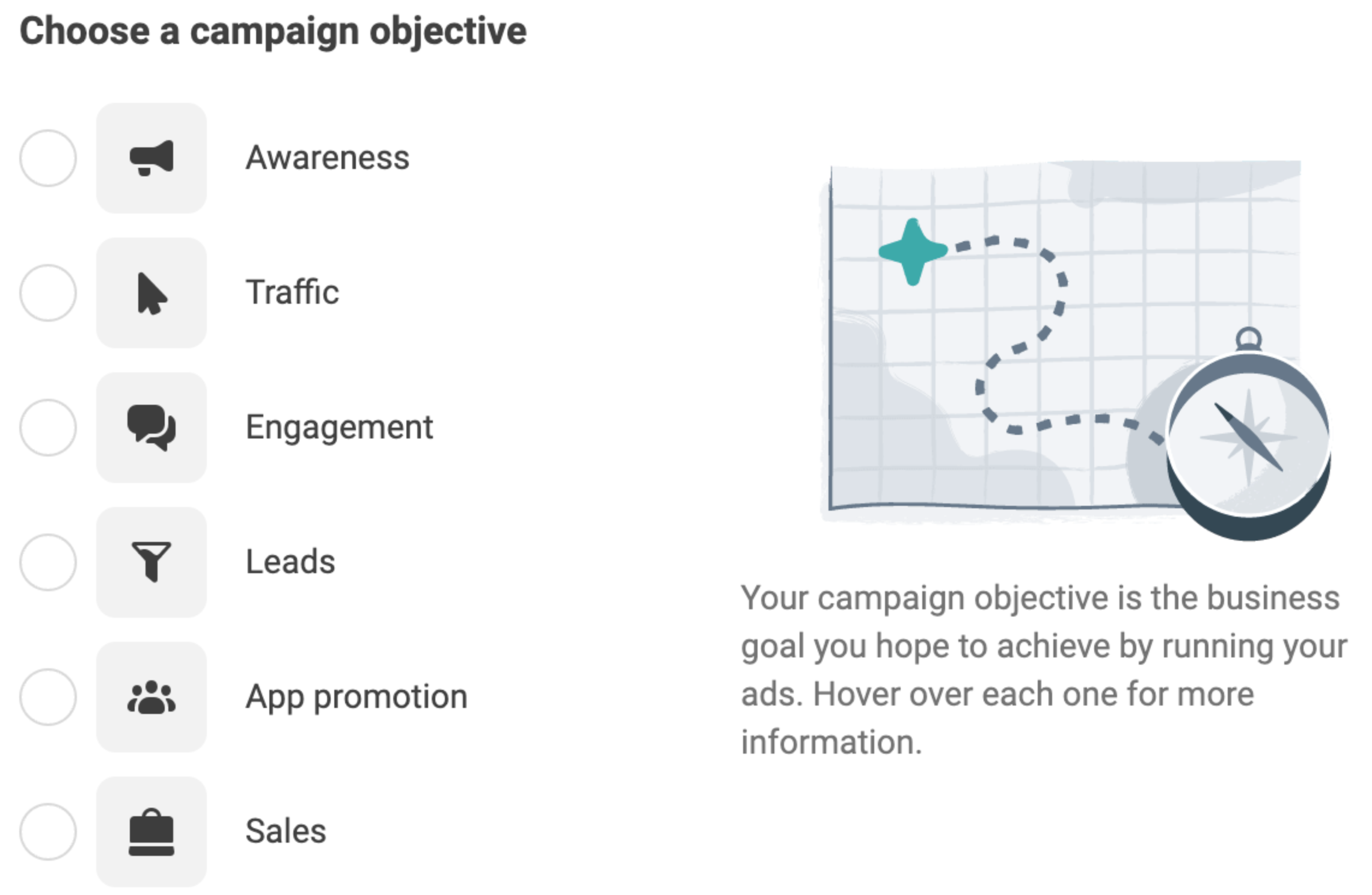Screen dimensions: 1372x895
Task: Select the App promotion radio button
Action: tap(47, 697)
